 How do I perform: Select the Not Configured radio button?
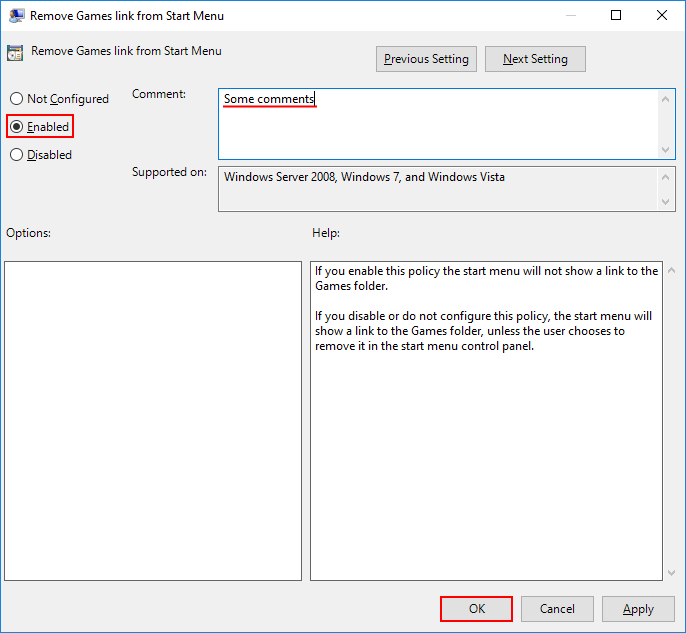(17, 99)
